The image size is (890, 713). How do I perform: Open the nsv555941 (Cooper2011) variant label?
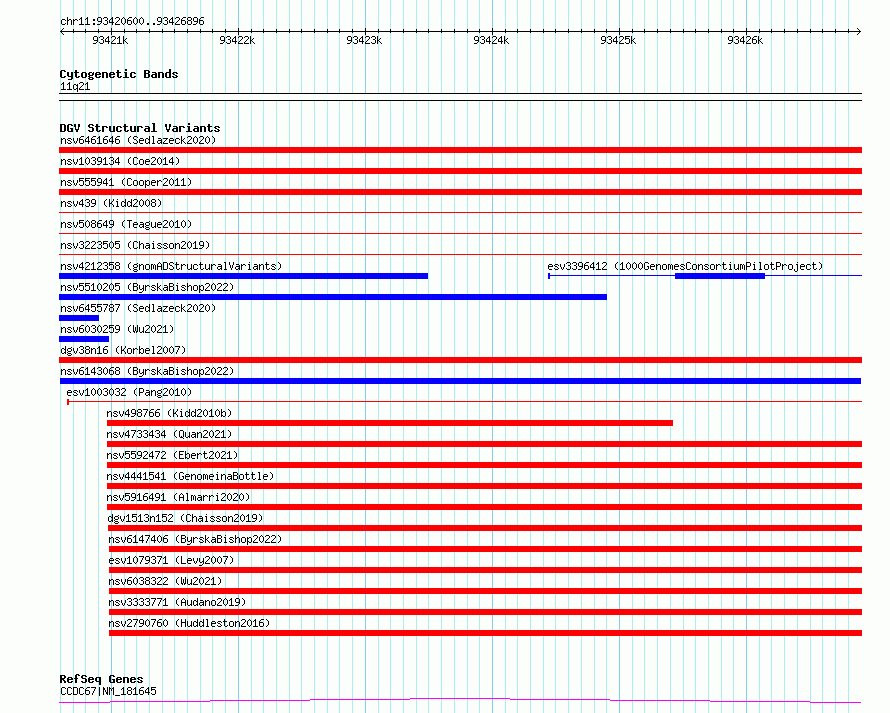126,182
